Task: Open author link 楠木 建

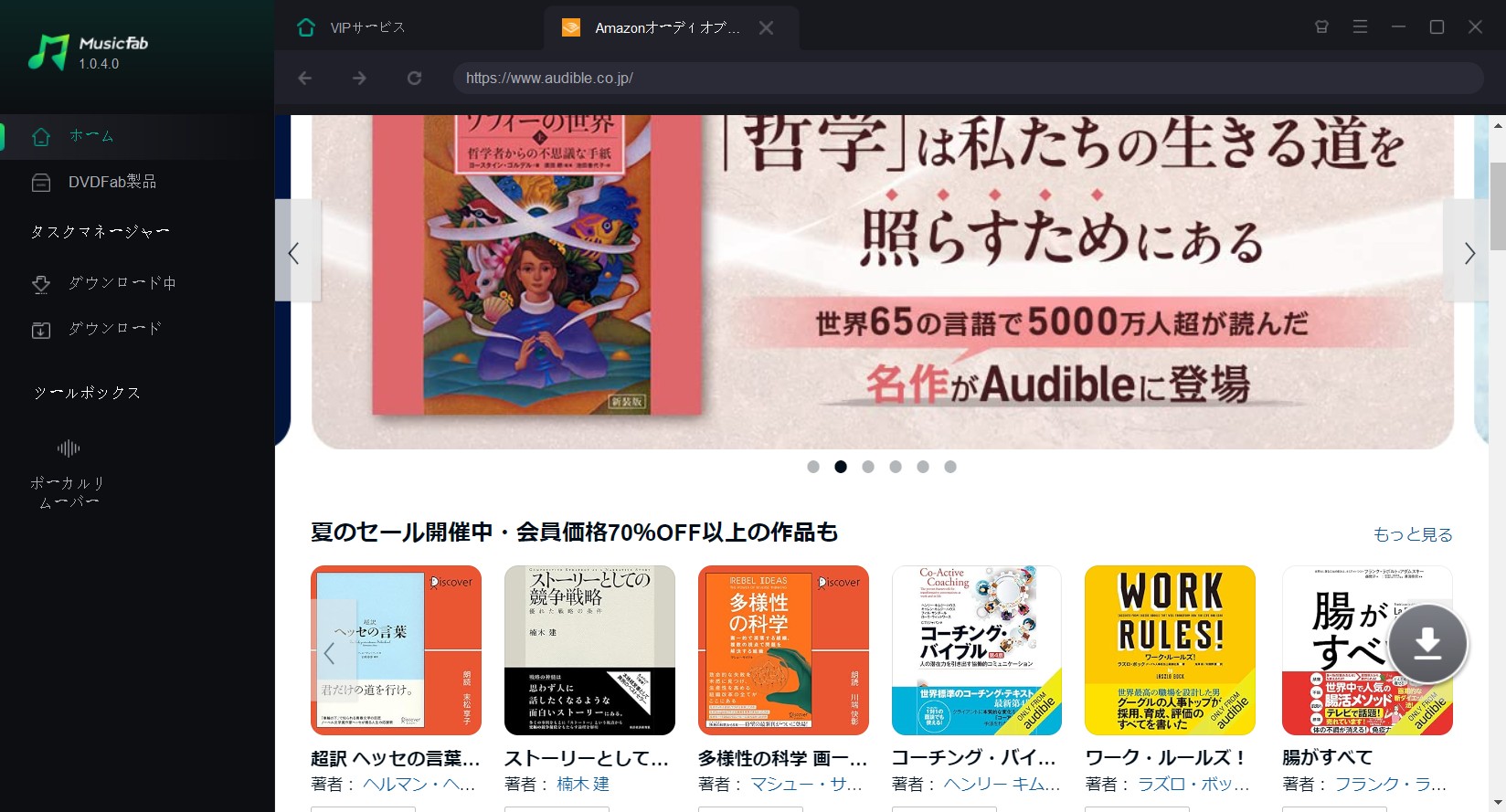Action: (583, 785)
